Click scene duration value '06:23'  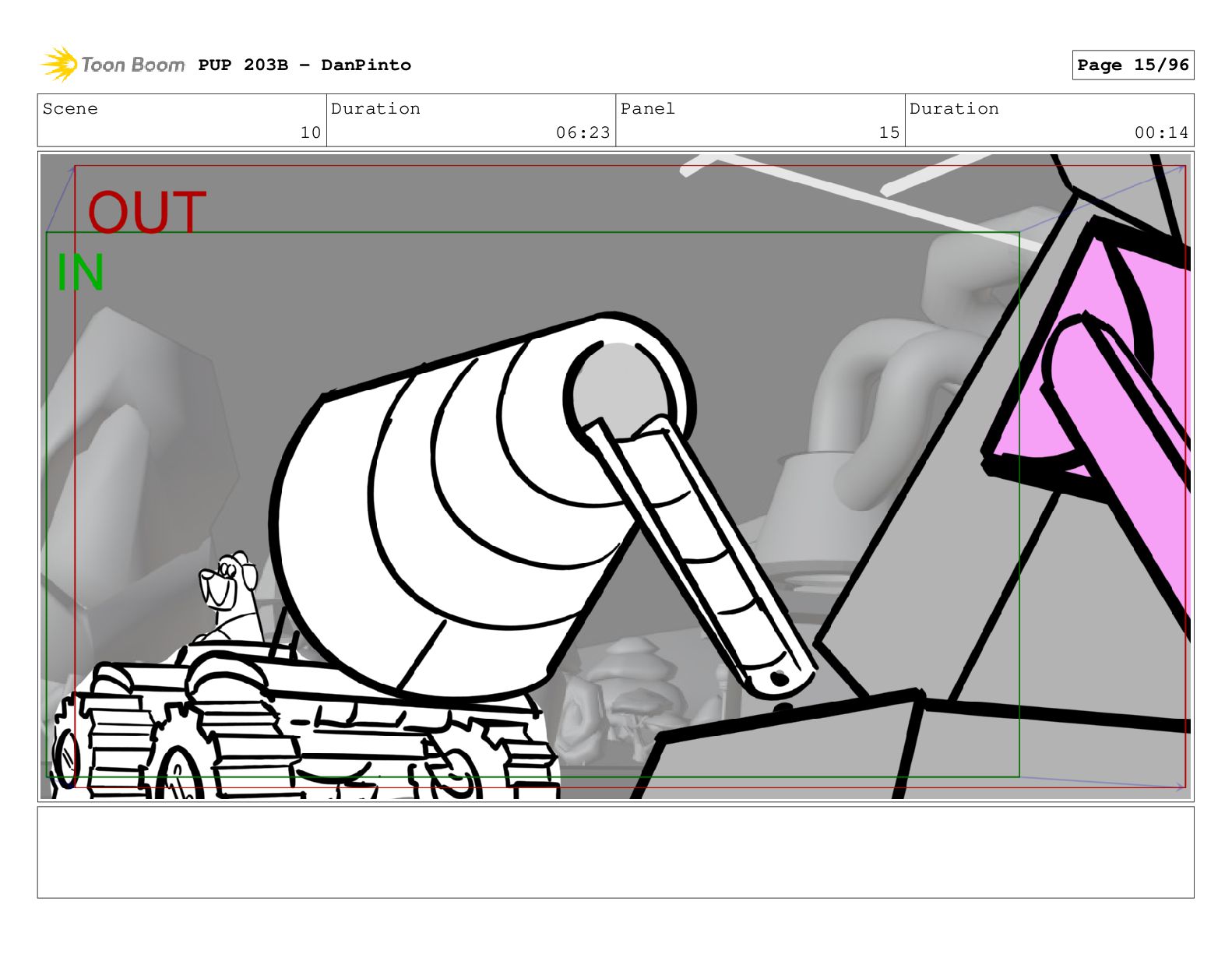(x=583, y=133)
